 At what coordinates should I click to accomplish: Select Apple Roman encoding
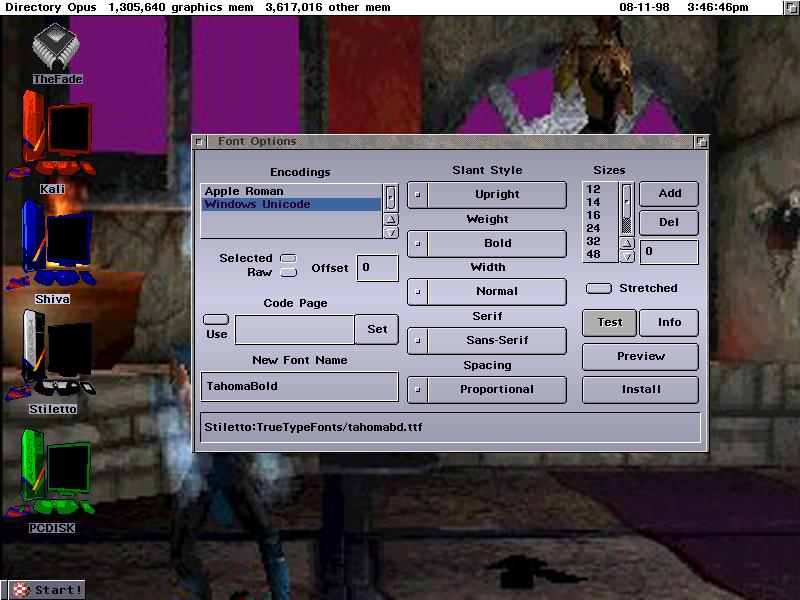[x=291, y=191]
